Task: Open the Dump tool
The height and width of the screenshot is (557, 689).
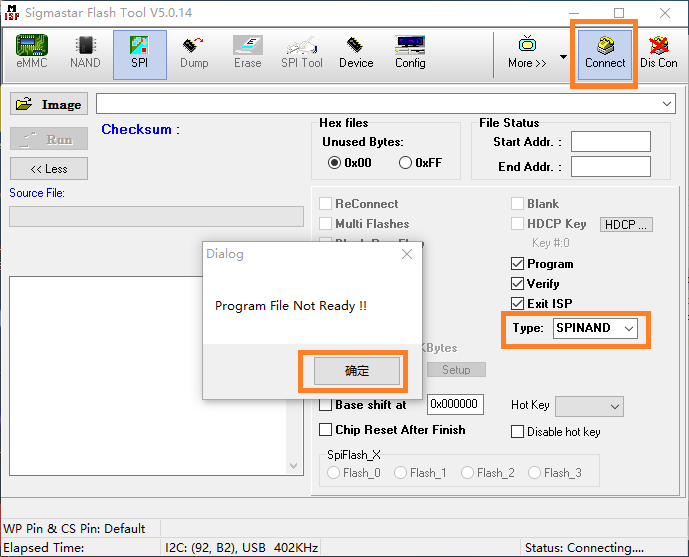Action: 194,52
